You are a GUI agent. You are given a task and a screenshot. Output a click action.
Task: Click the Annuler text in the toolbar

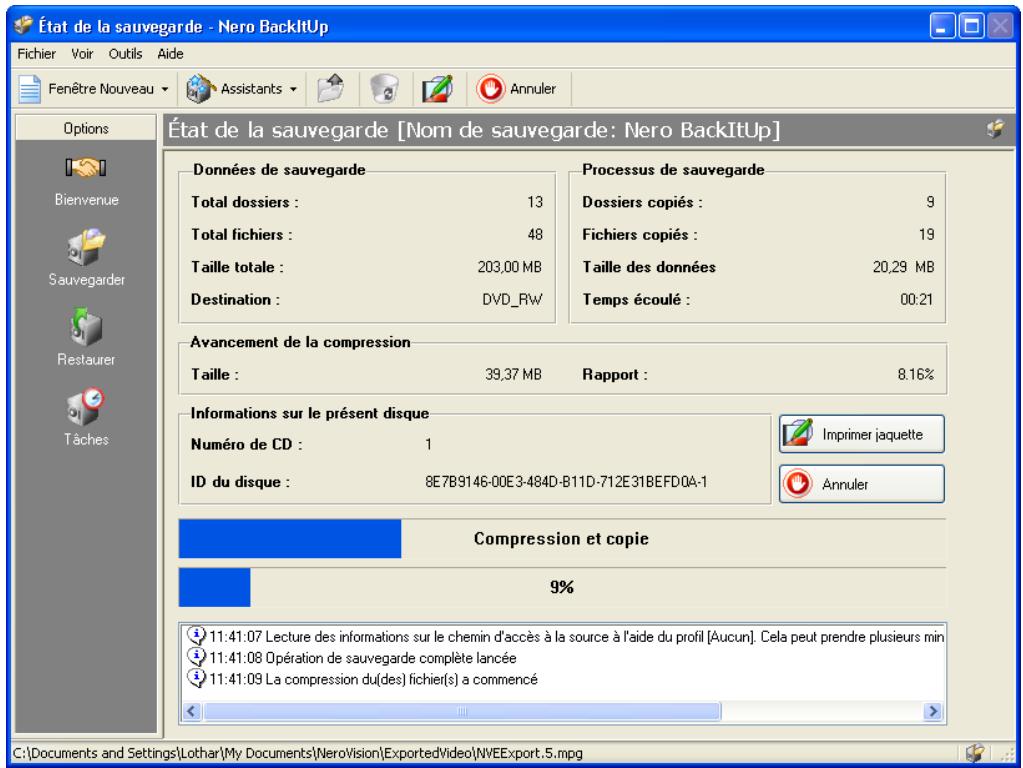pyautogui.click(x=533, y=89)
